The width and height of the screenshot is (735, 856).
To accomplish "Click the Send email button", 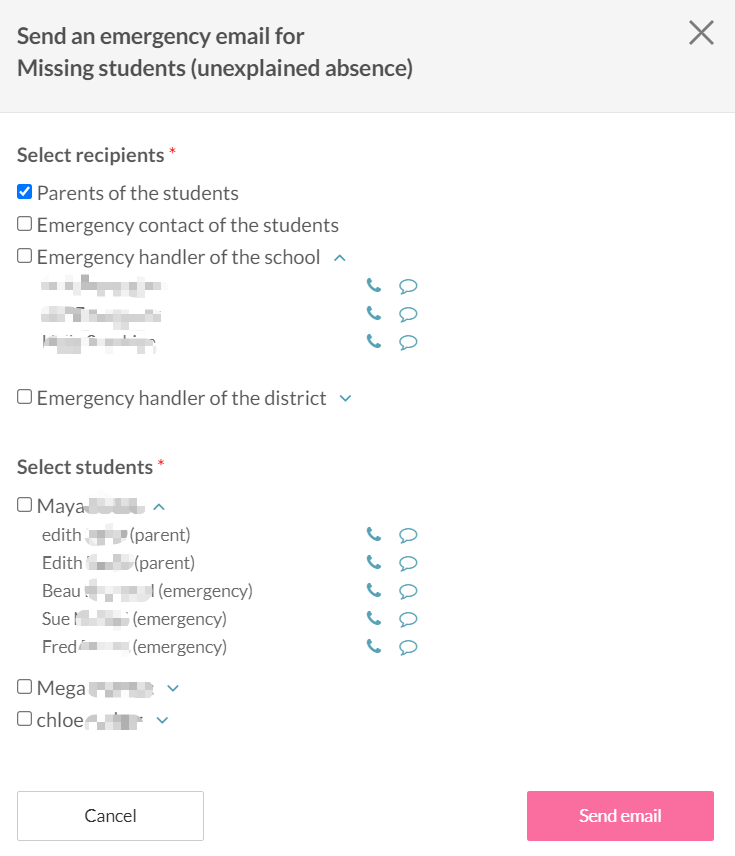I will tap(620, 816).
